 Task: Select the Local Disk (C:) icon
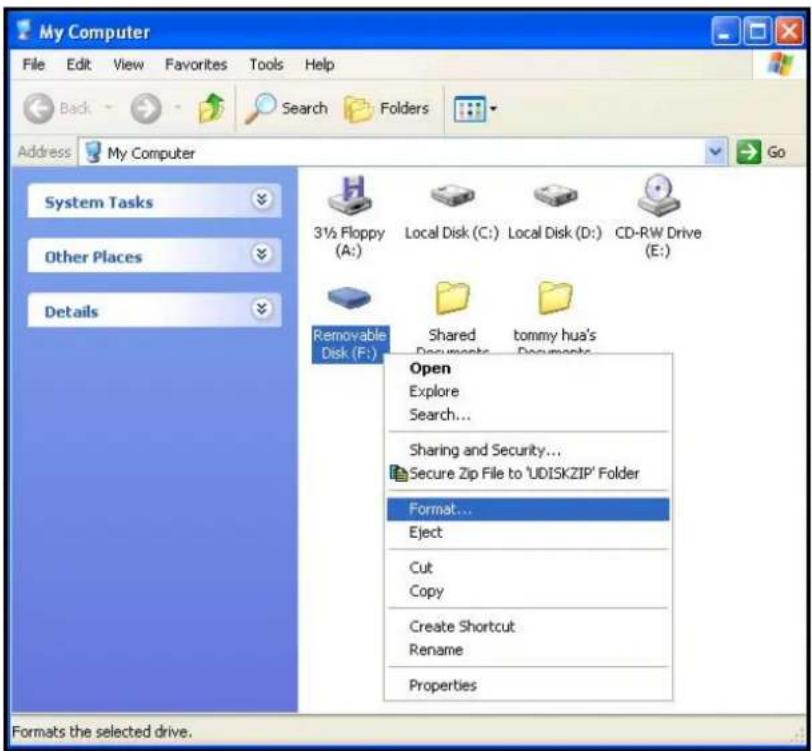click(x=452, y=195)
